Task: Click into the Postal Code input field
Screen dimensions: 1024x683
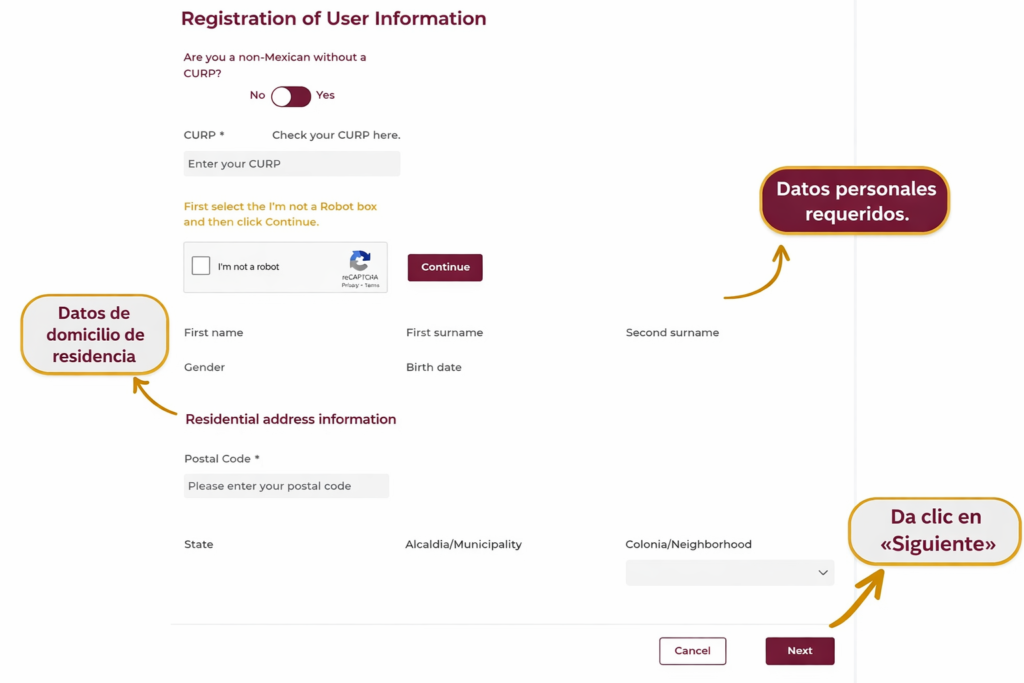Action: [286, 486]
